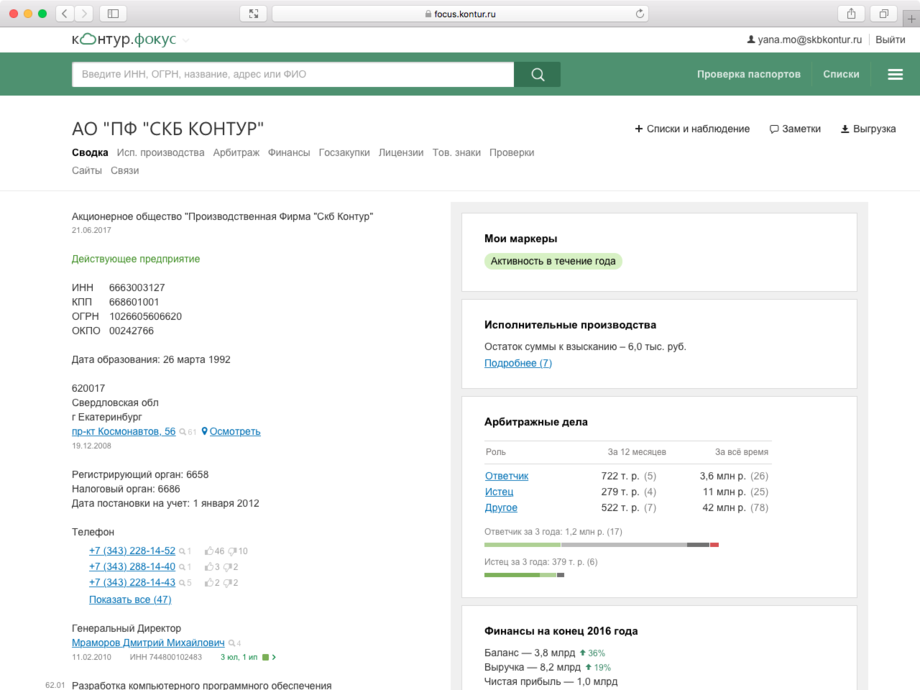This screenshot has width=920, height=690.
Task: Click the map pin icon next to Осмотреть
Action: 205,432
